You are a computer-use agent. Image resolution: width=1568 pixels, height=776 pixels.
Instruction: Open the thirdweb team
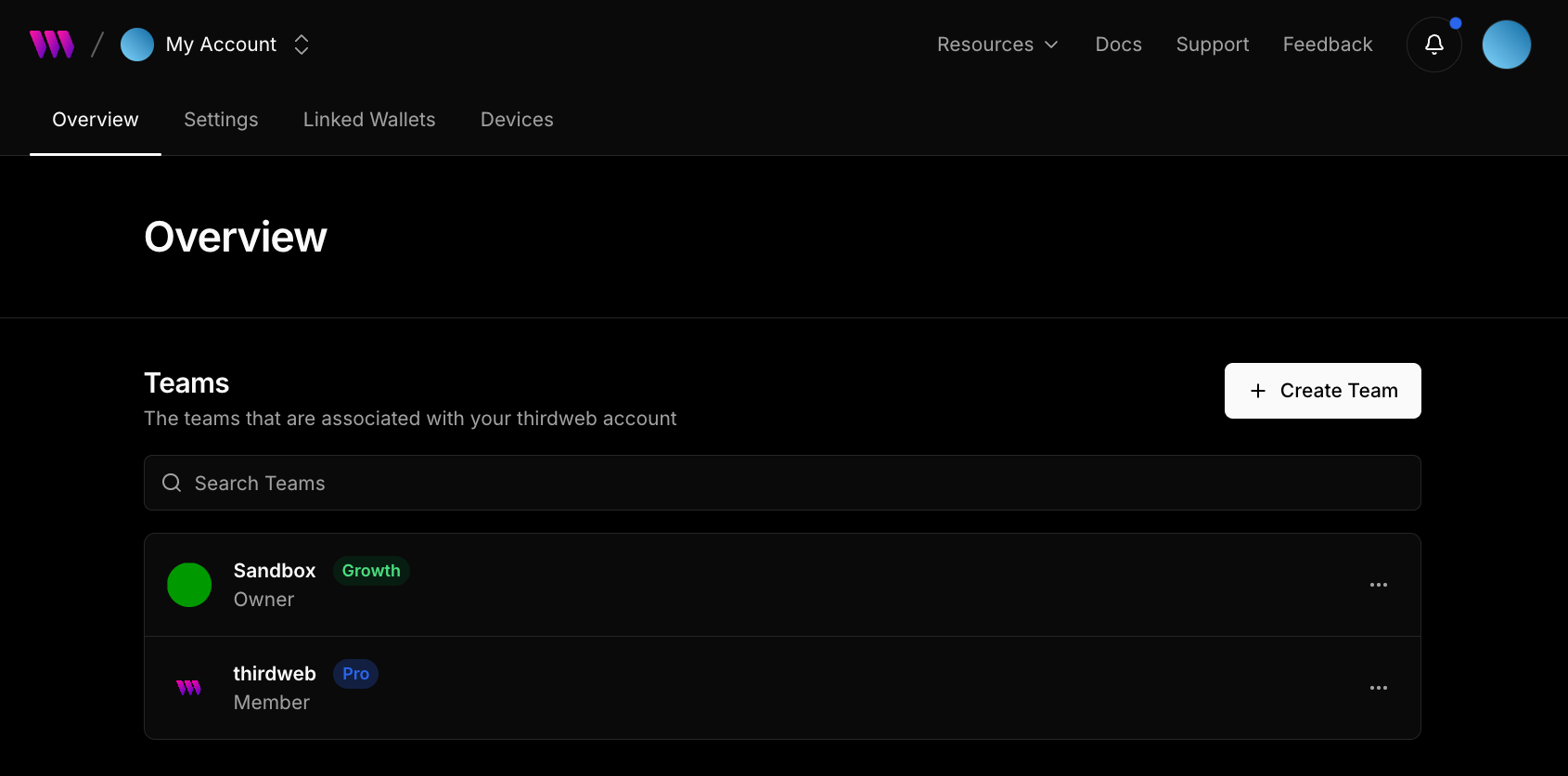click(782, 688)
